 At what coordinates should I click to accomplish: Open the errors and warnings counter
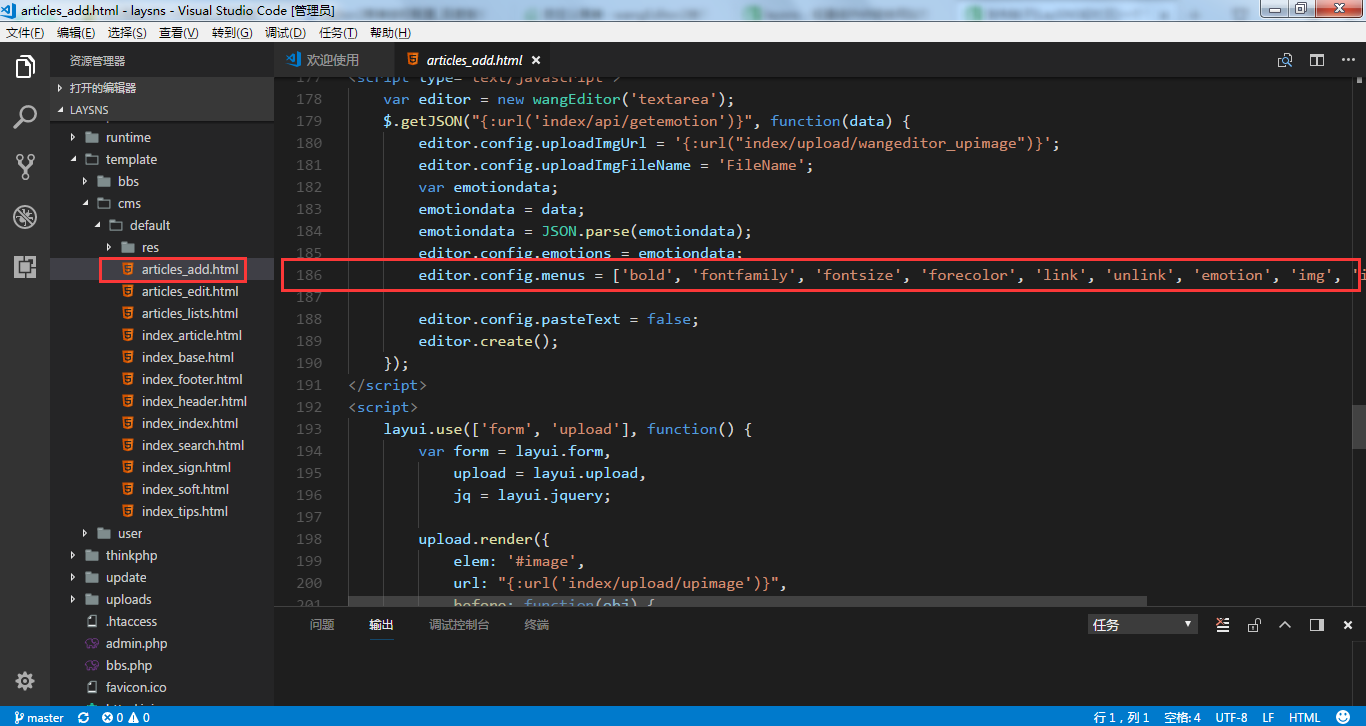pyautogui.click(x=126, y=717)
